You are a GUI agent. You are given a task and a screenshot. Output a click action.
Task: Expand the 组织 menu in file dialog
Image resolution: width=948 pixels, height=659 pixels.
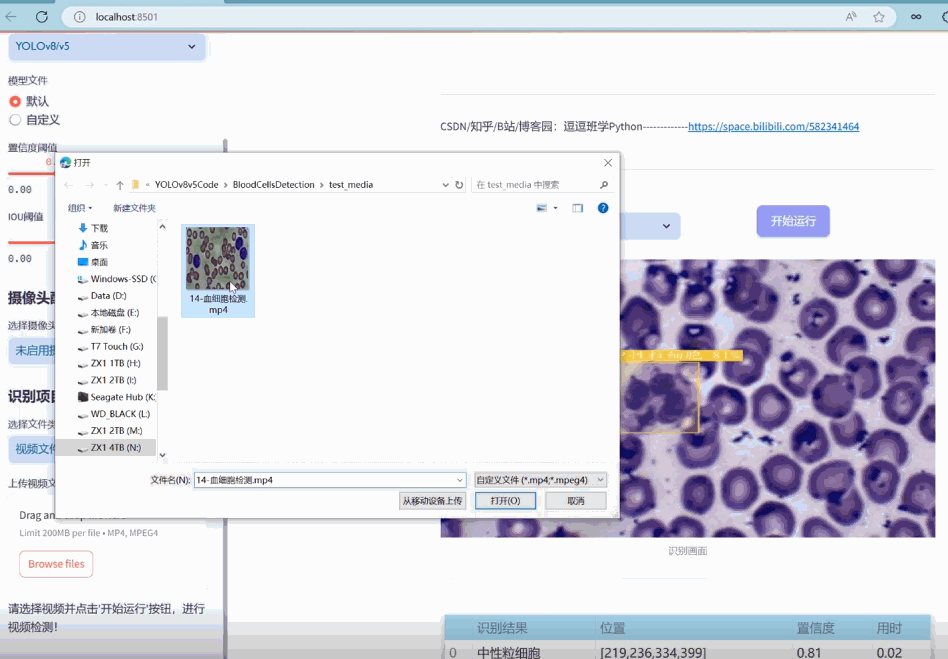(x=80, y=208)
